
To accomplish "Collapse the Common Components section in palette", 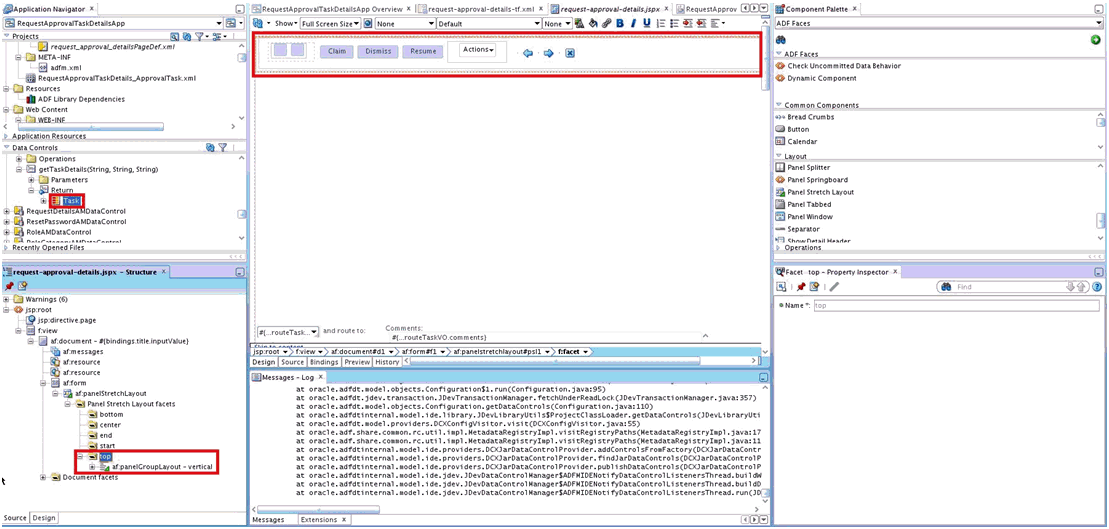I will [x=779, y=105].
